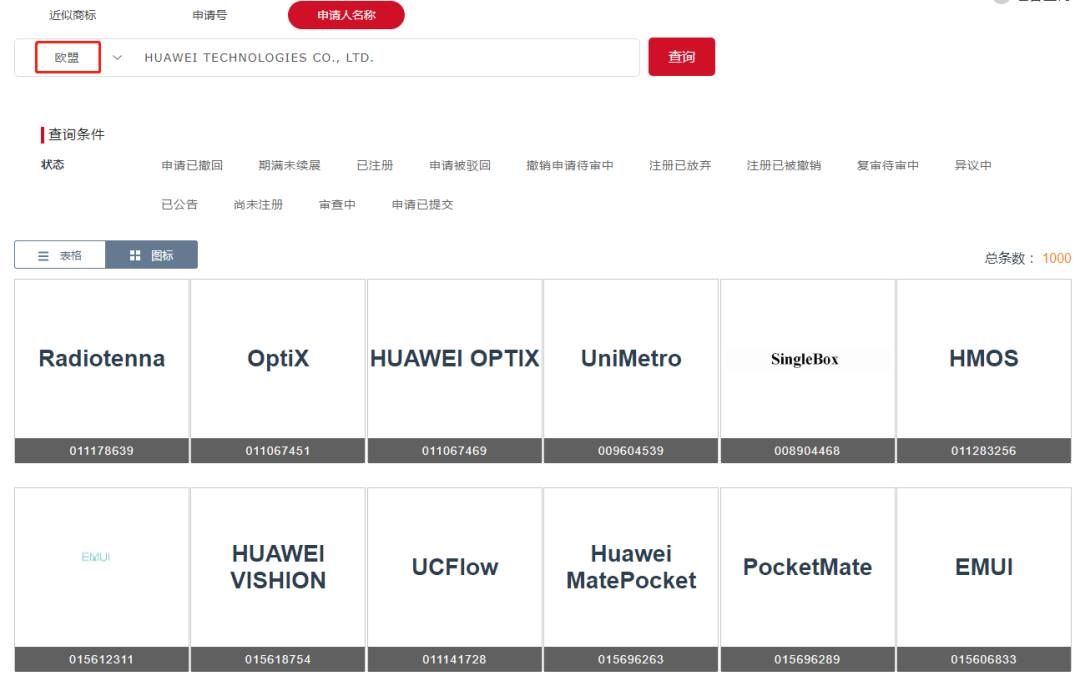Filter by status 申请已提交
This screenshot has width=1080, height=676.
point(422,205)
